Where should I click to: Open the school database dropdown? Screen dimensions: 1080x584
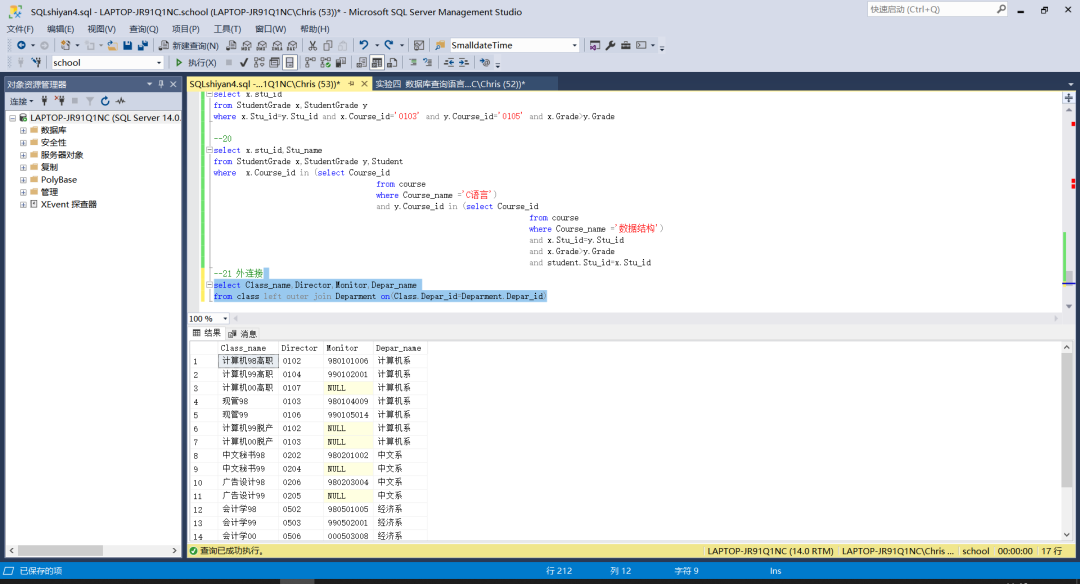point(158,62)
